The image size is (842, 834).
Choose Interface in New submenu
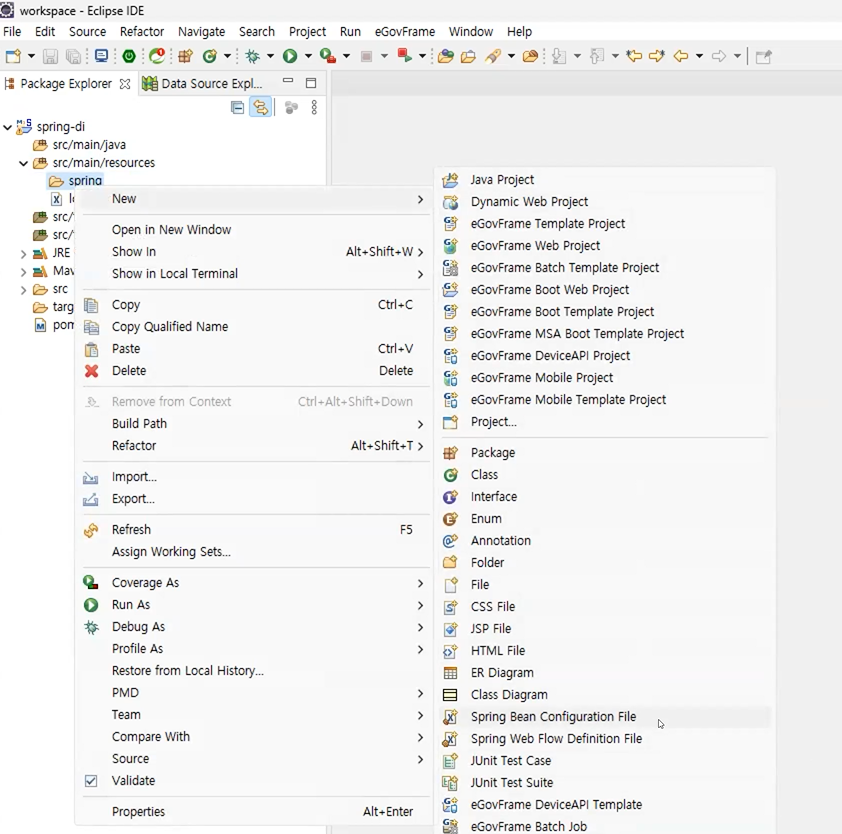tap(605, 497)
